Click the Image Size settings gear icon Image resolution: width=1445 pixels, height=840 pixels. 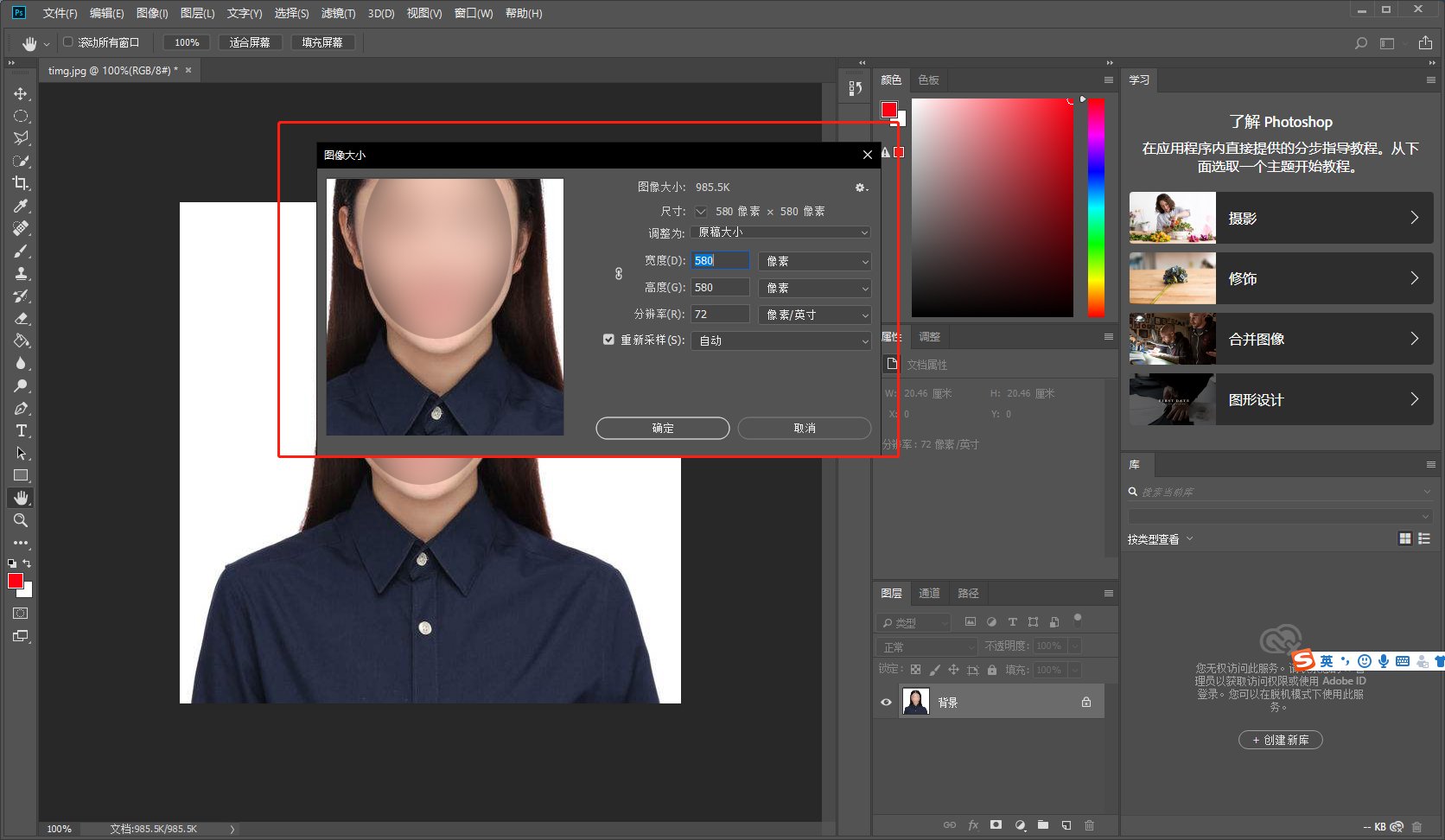(x=860, y=188)
